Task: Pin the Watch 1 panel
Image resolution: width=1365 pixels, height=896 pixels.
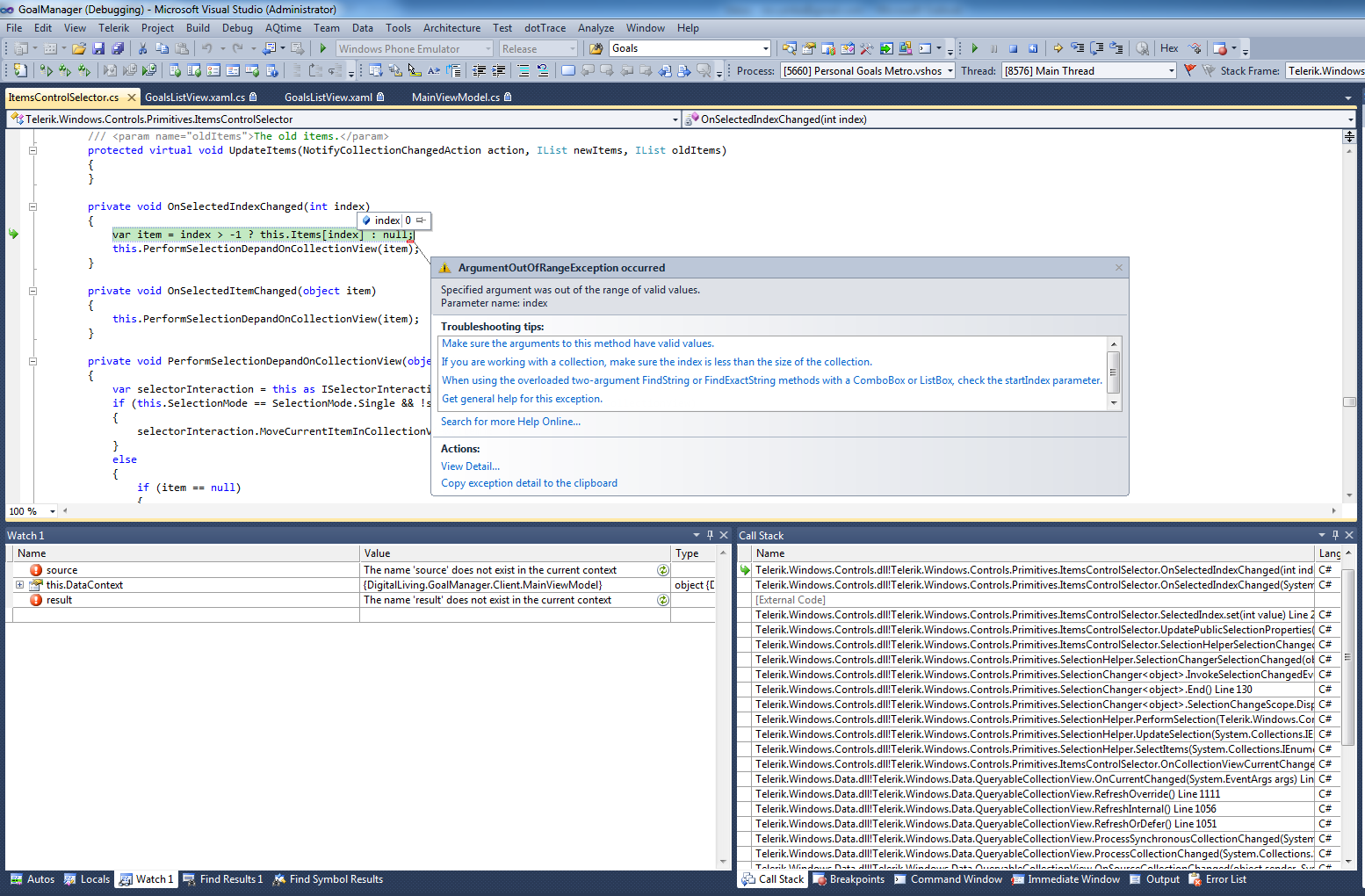Action: 710,535
